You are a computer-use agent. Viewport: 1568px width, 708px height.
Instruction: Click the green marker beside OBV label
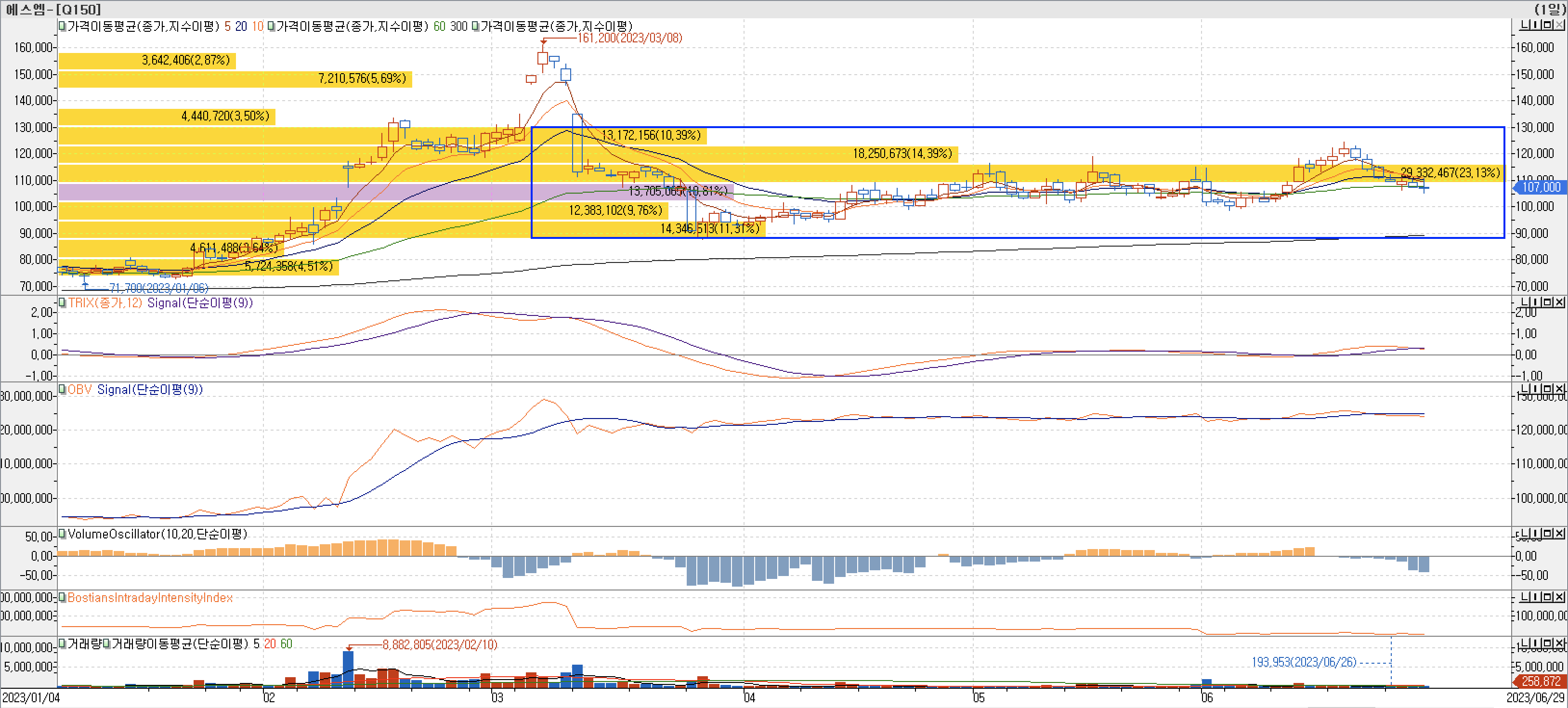click(x=62, y=389)
